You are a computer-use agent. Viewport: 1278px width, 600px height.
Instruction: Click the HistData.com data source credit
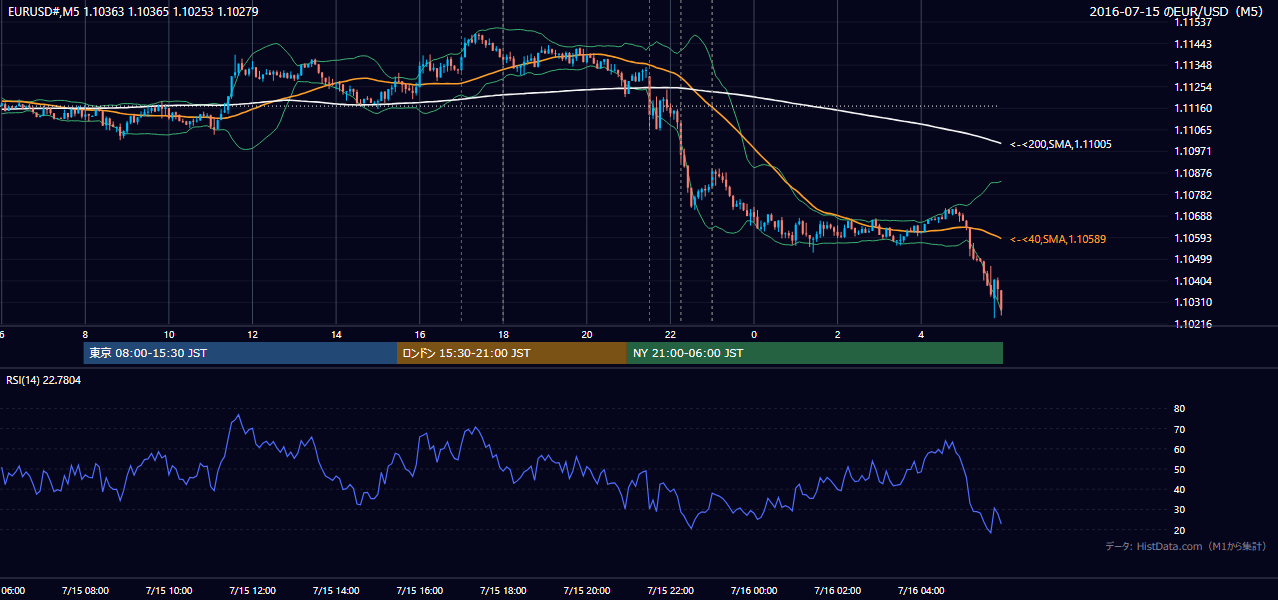[1185, 546]
